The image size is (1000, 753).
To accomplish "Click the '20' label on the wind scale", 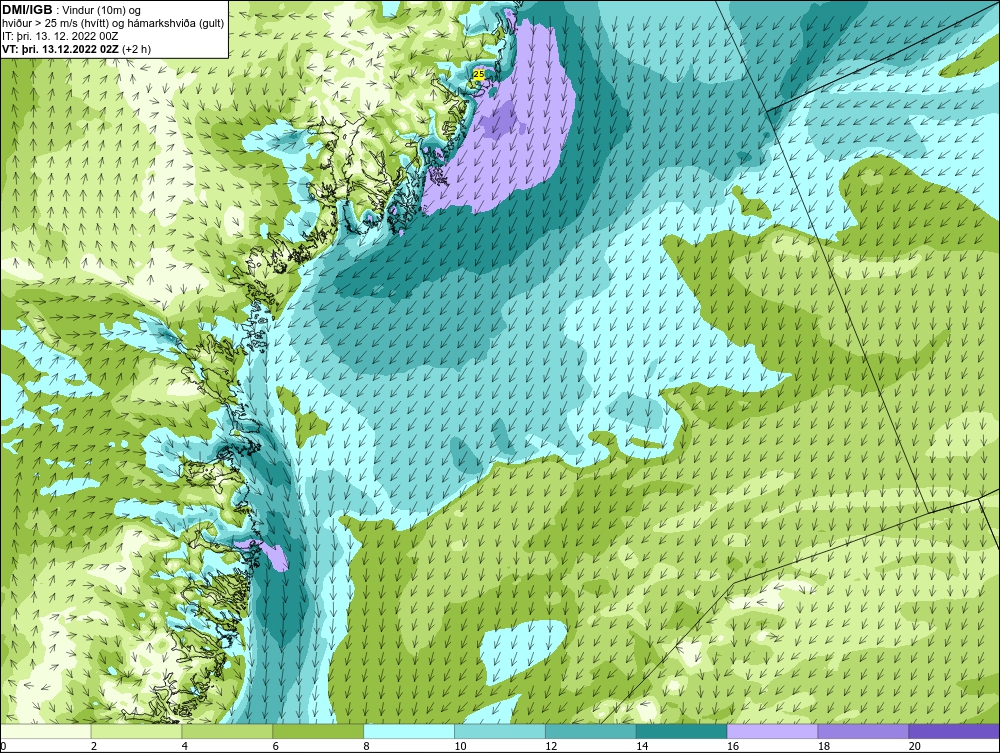I will click(x=915, y=746).
